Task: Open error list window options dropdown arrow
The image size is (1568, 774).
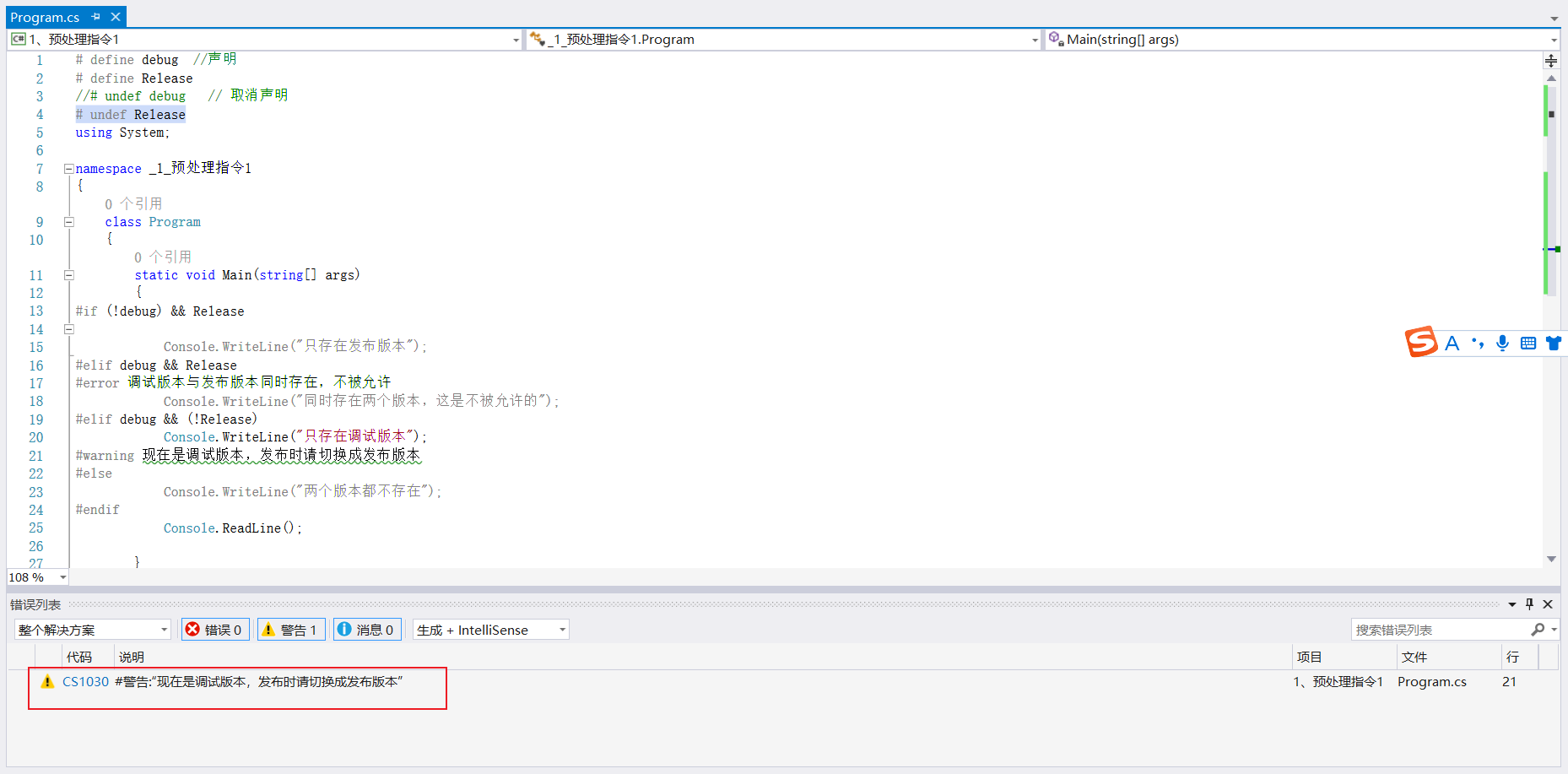Action: tap(1512, 604)
